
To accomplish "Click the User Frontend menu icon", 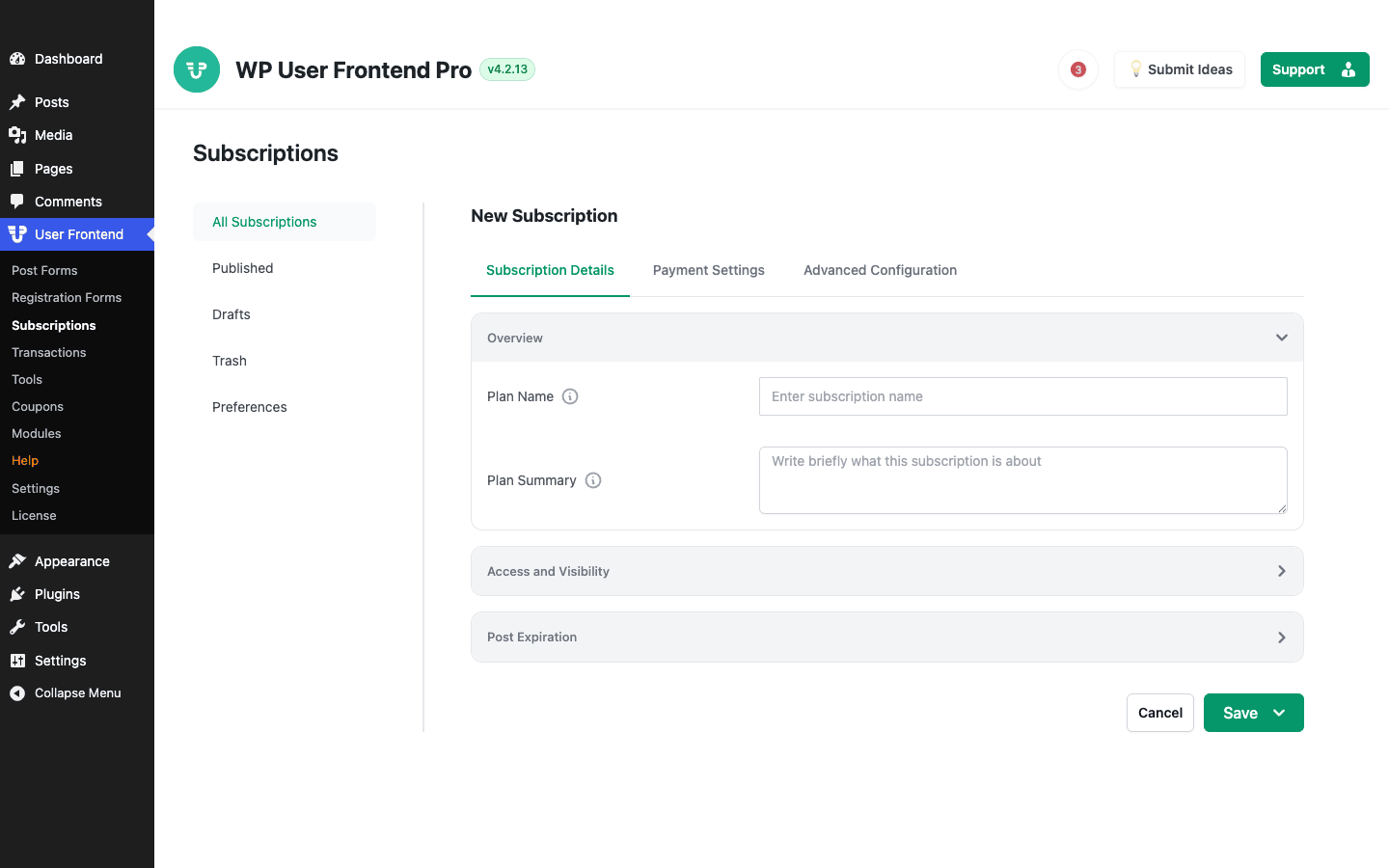I will (x=17, y=234).
